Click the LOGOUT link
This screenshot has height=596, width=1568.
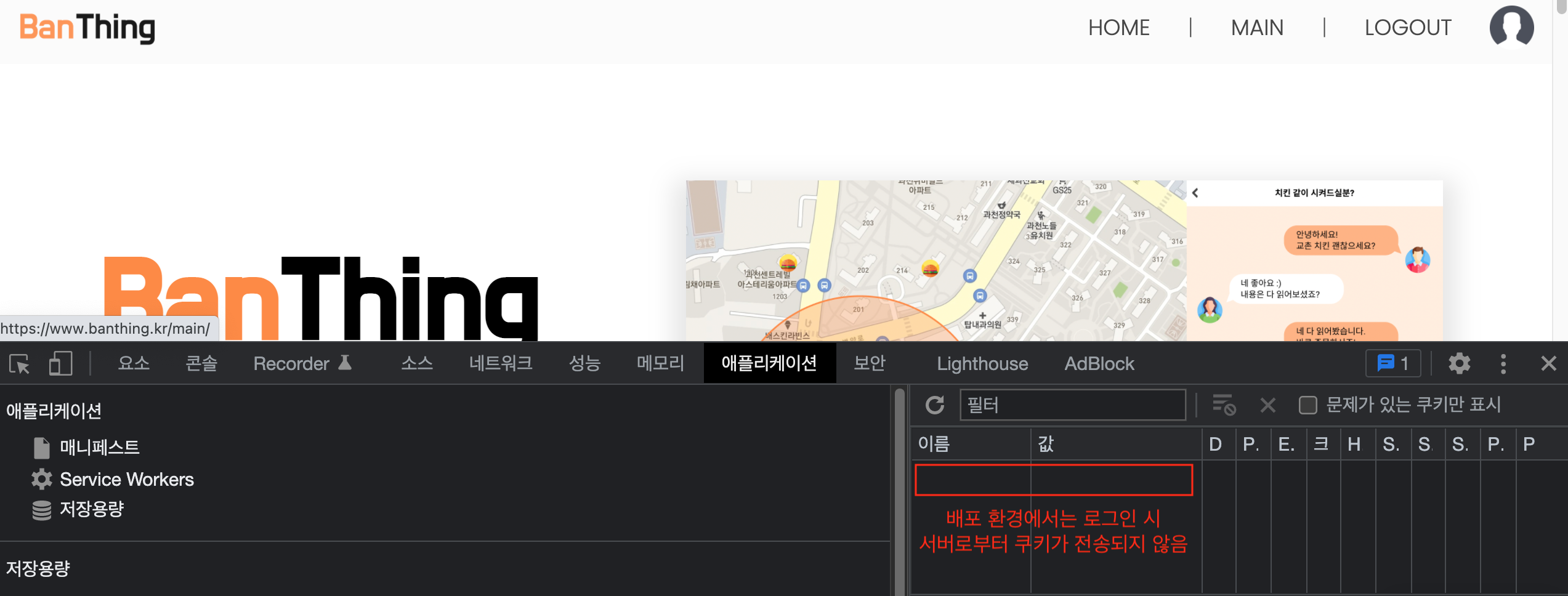click(x=1408, y=28)
